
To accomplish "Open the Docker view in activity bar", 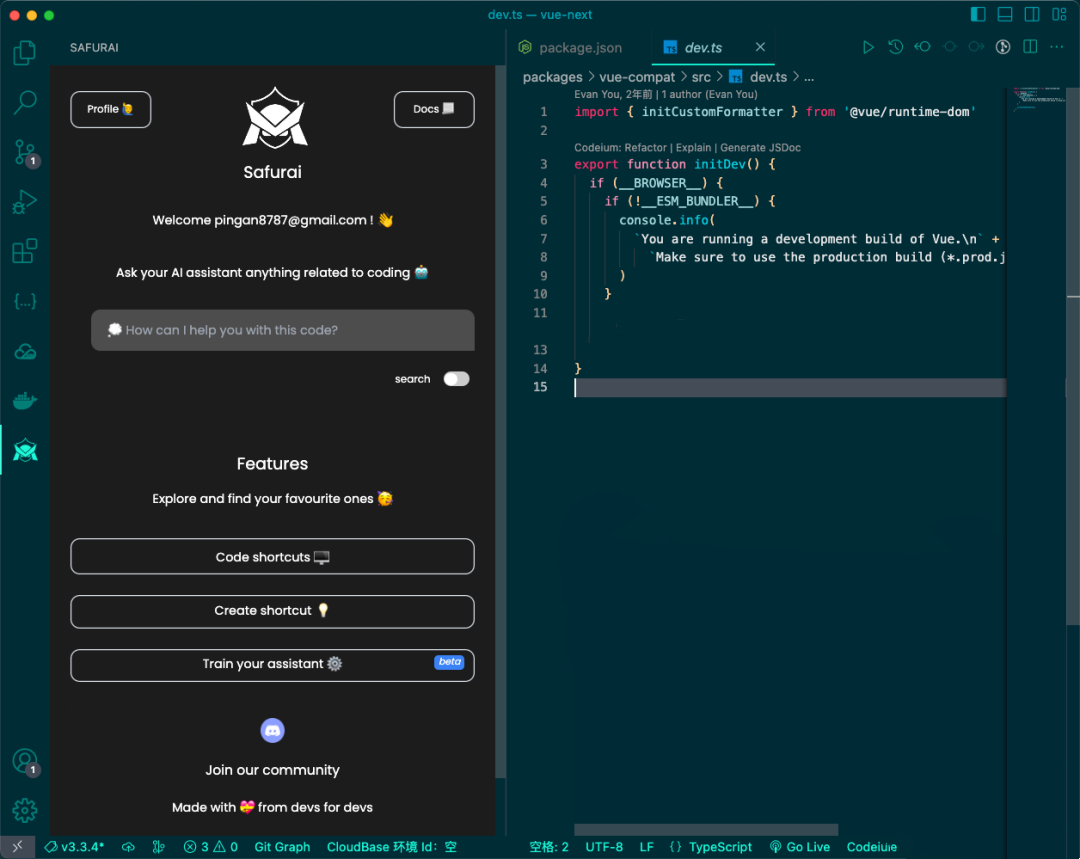I will [25, 400].
